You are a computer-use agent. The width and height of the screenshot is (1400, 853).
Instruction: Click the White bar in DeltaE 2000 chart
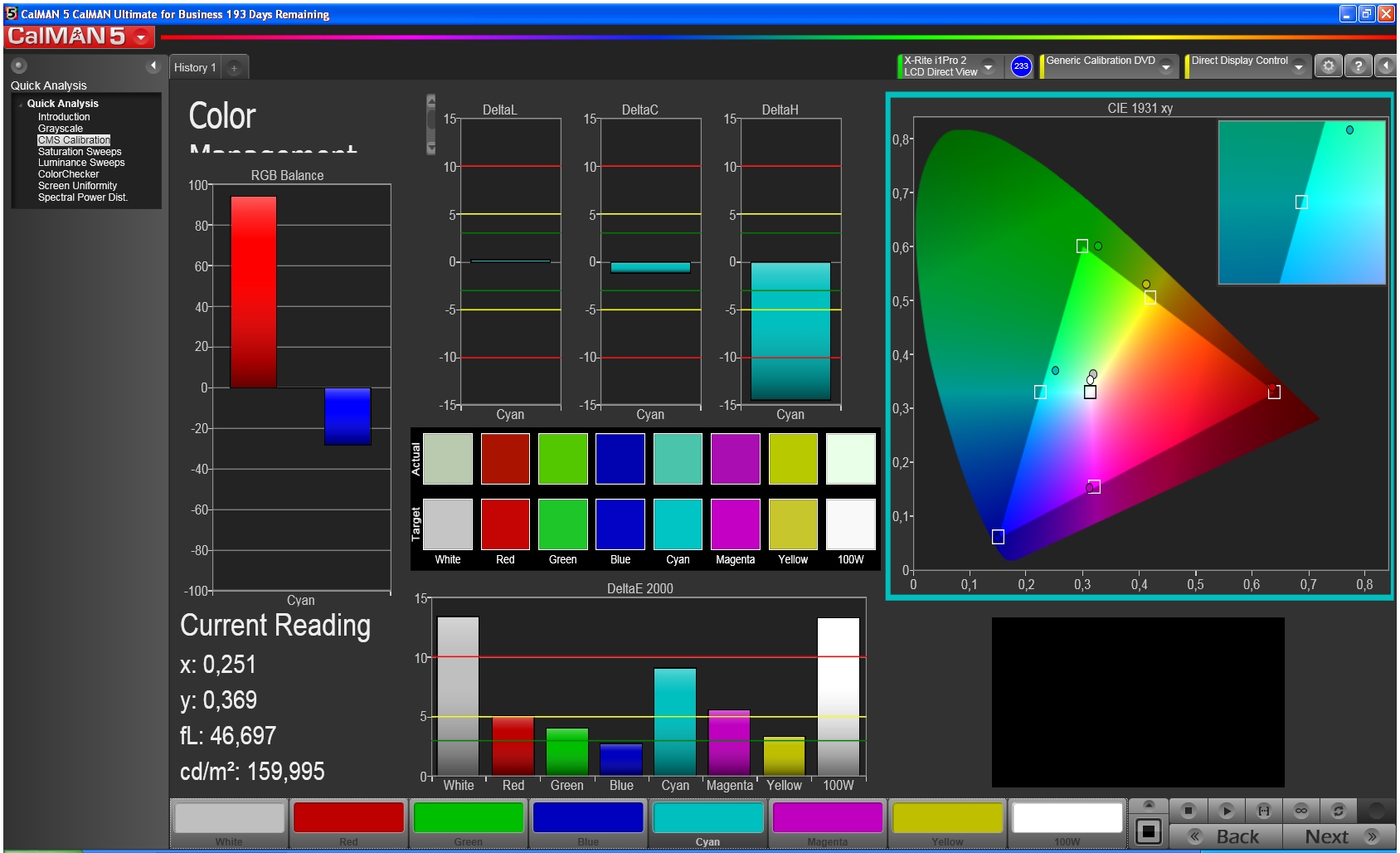(458, 696)
